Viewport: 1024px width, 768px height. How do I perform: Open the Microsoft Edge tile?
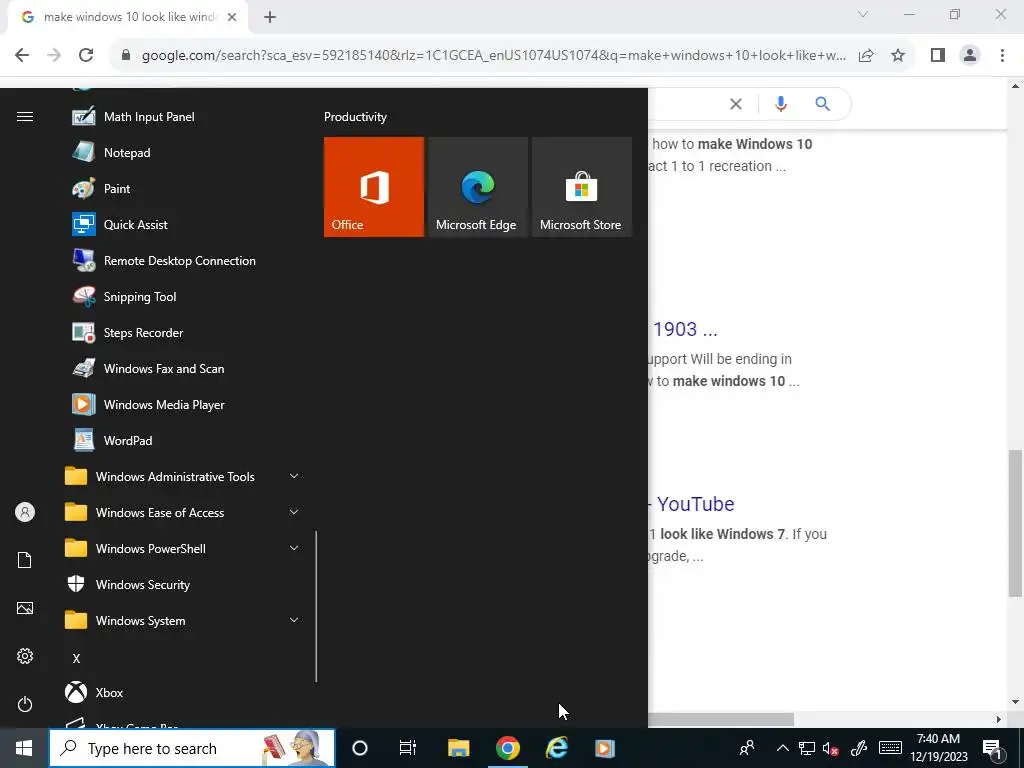[477, 187]
